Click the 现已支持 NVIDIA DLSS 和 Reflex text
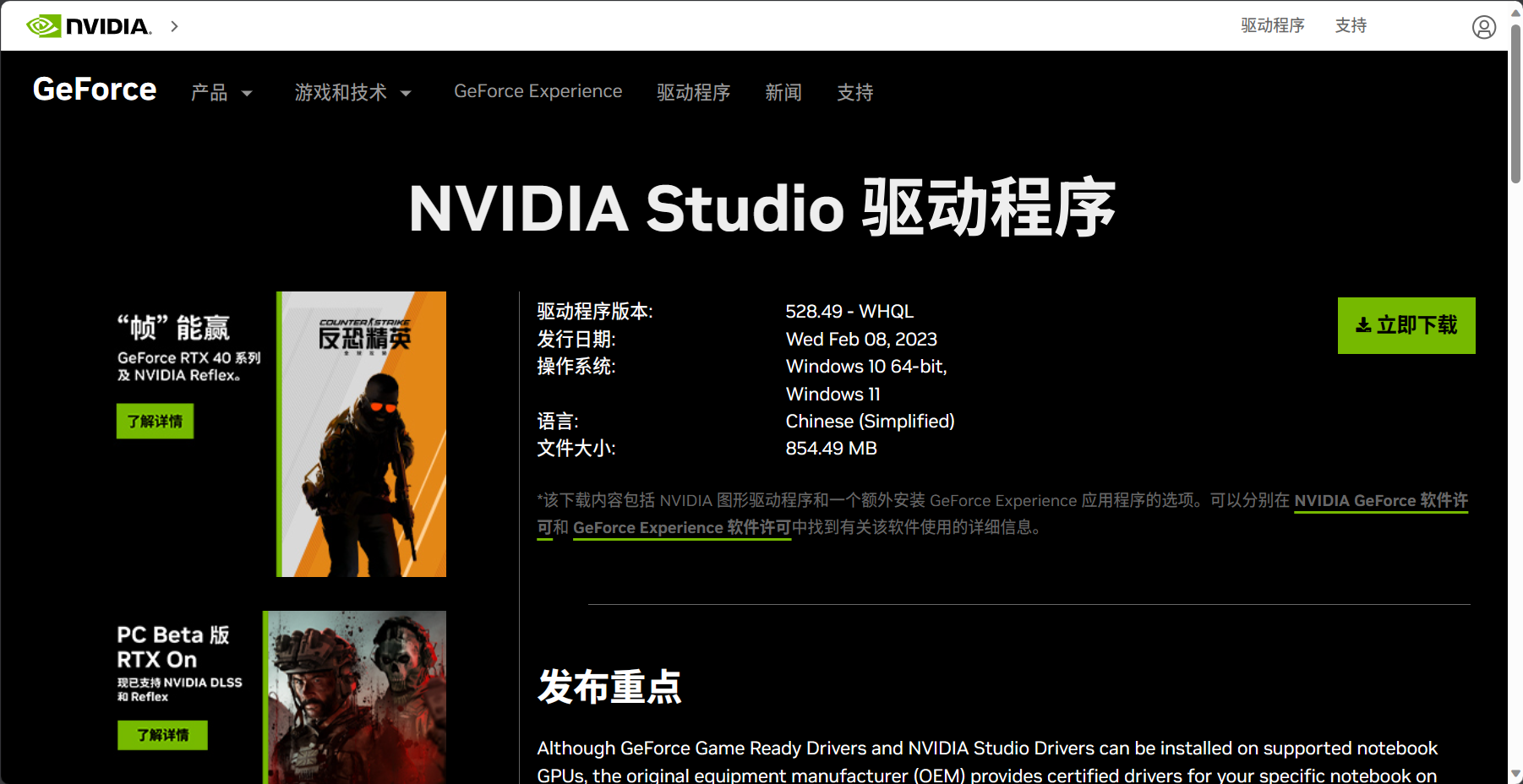 (179, 689)
